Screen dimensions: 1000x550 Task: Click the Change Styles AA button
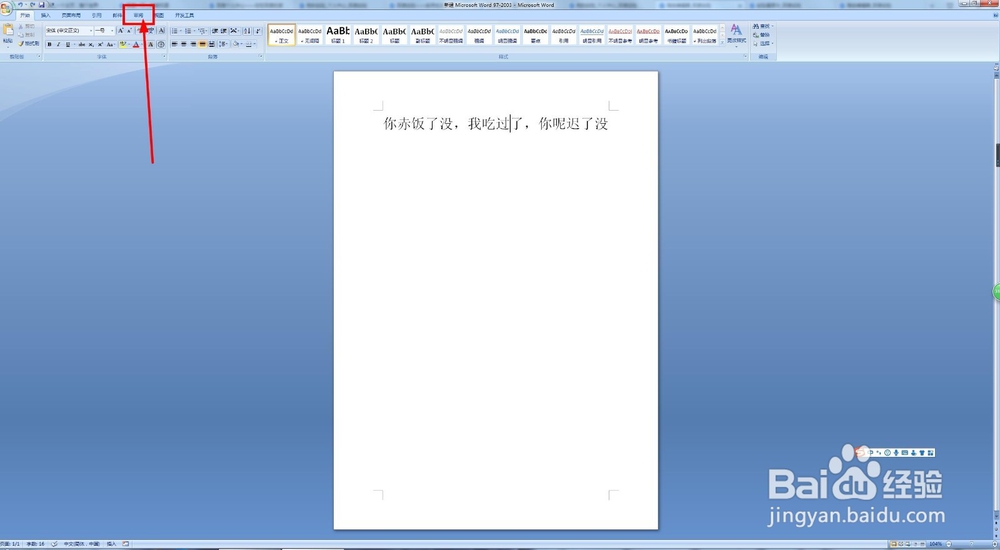(x=736, y=34)
